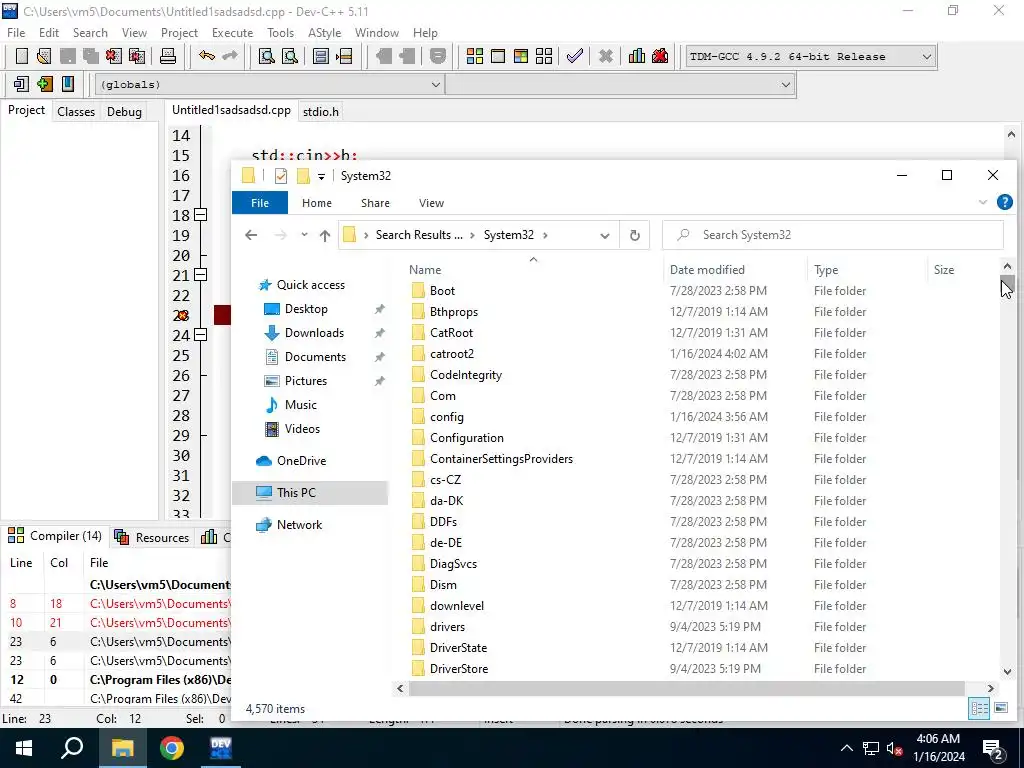
Task: Collapse the code fold at line 21
Action: pos(200,274)
